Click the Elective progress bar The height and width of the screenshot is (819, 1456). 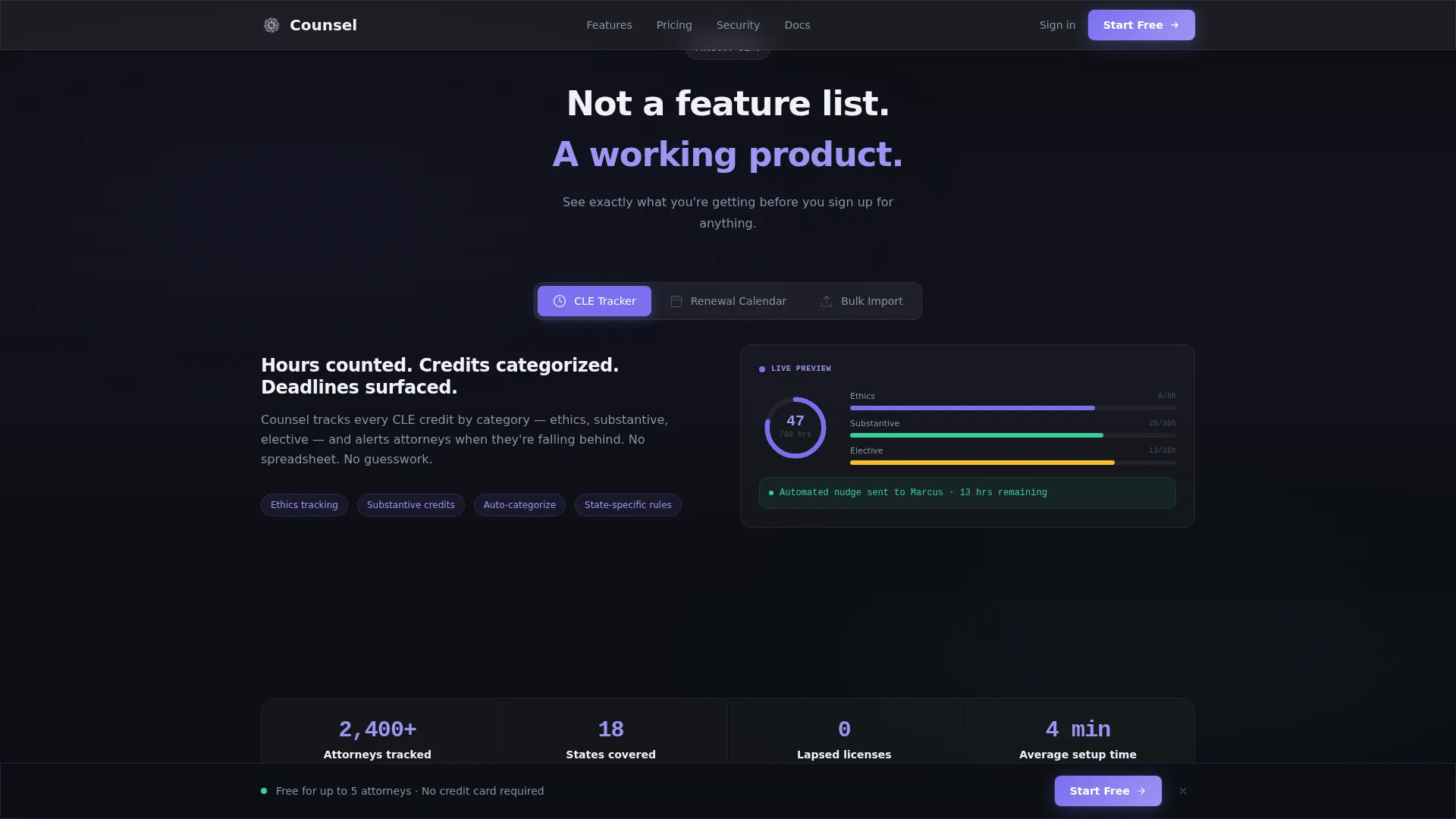coord(1013,463)
